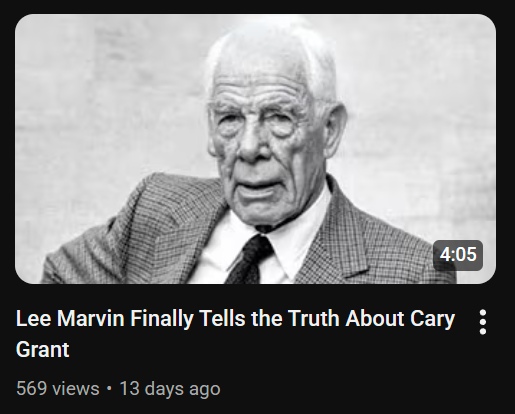Select the "569 views" text
This screenshot has height=414, width=515.
(58, 388)
